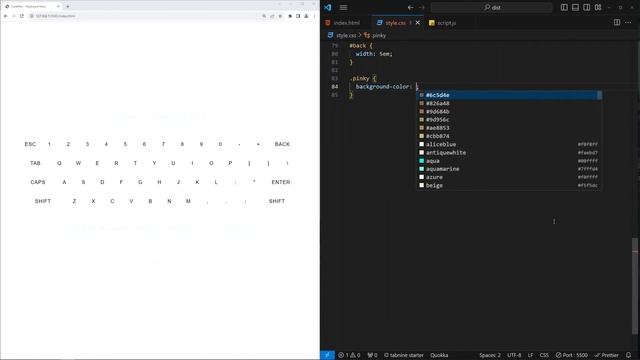Change language mode CSS

[544, 355]
